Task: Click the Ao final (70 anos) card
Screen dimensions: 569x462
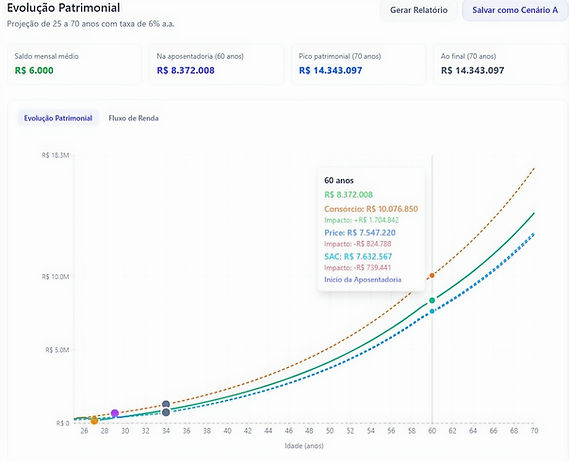Action: (501, 64)
